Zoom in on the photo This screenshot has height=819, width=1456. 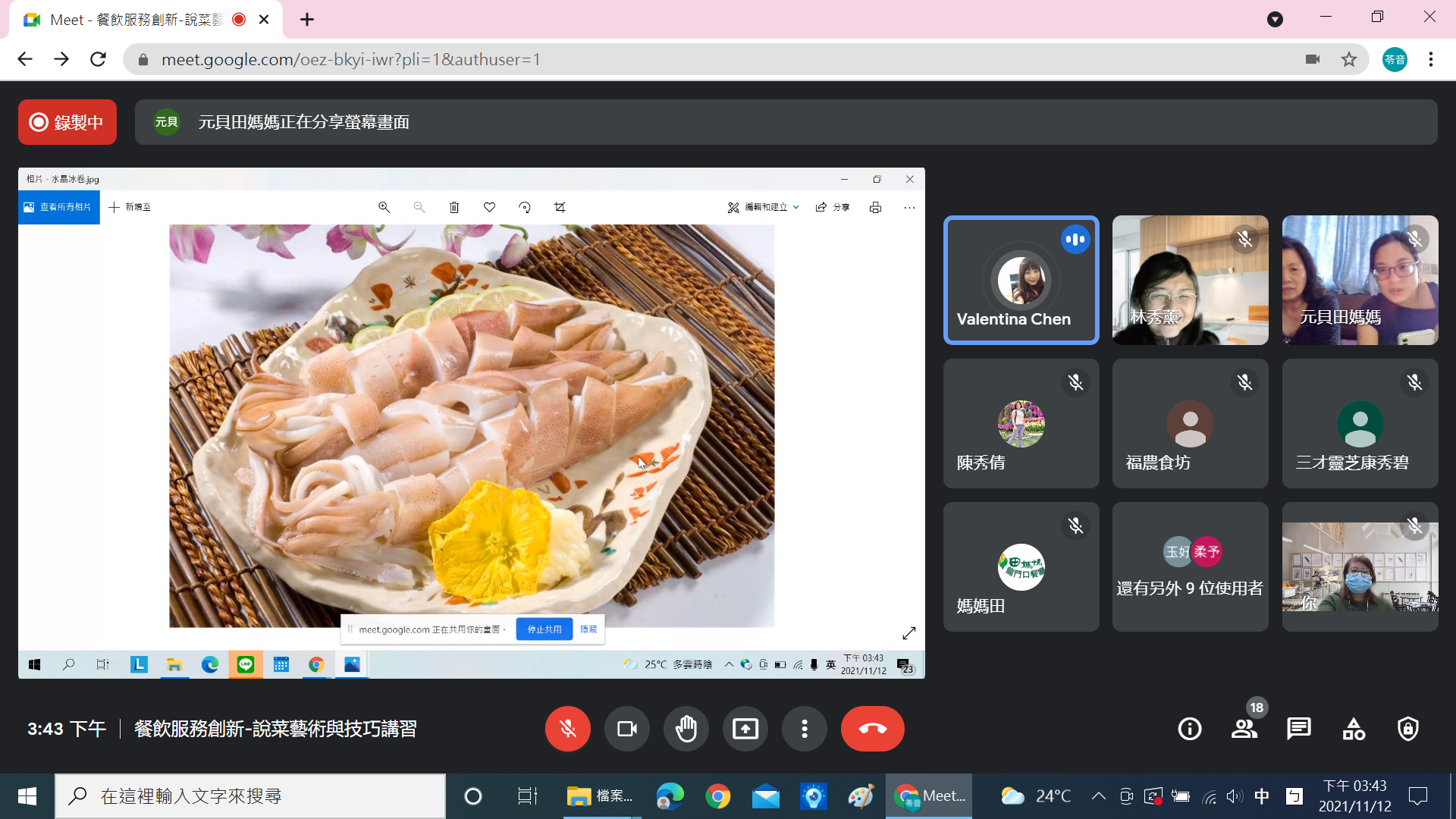click(x=384, y=207)
